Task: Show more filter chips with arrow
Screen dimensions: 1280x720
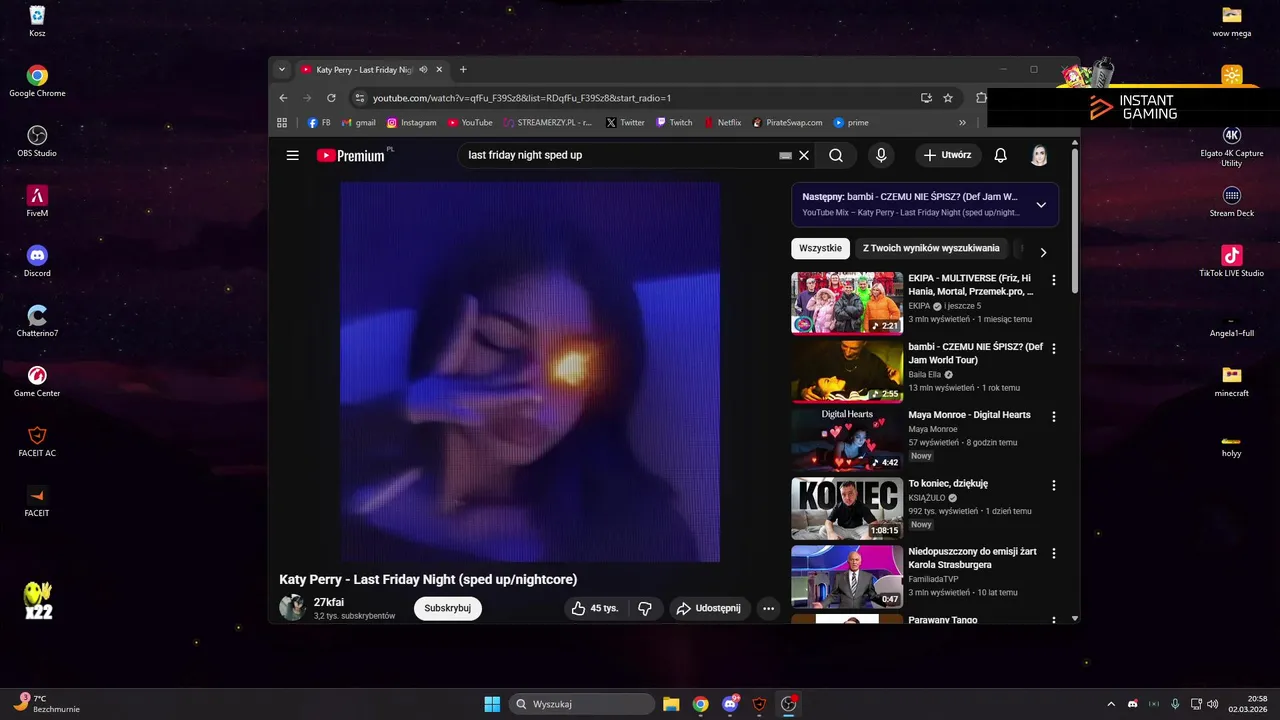Action: (1043, 252)
